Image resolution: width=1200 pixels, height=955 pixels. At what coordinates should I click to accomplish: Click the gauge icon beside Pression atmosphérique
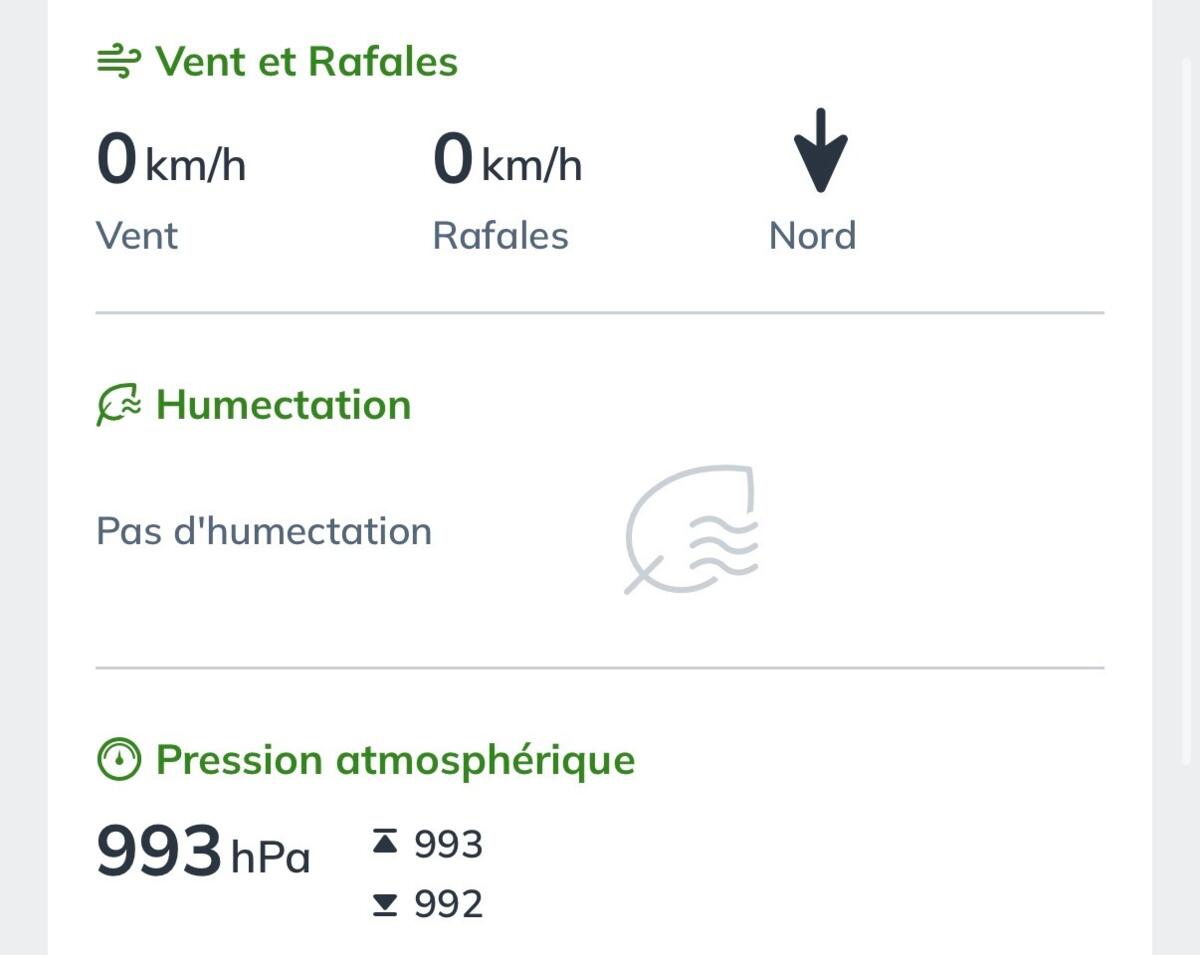pos(119,760)
